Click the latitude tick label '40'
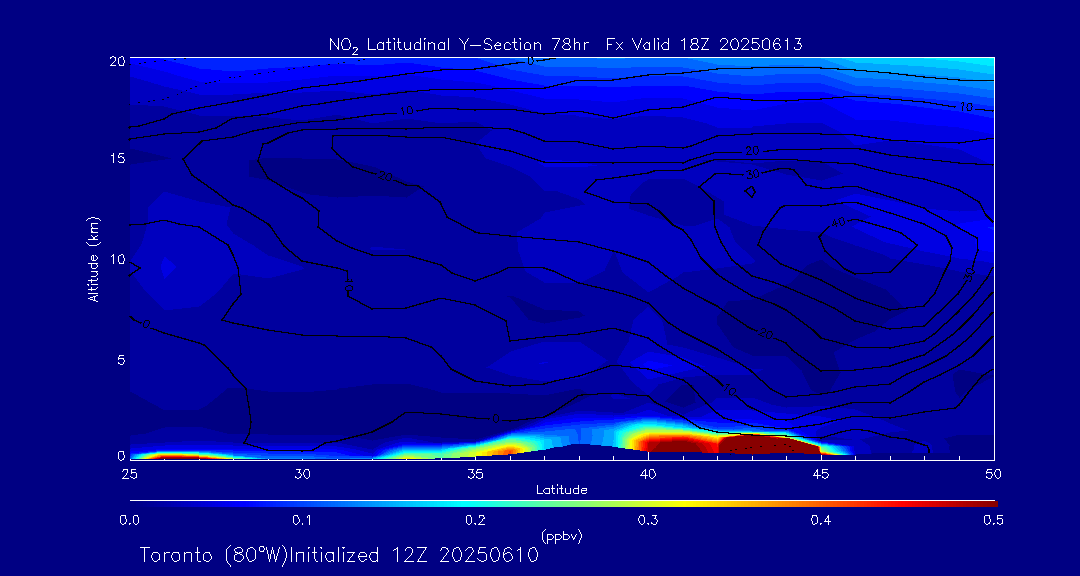Viewport: 1080px width, 576px height. pos(648,473)
